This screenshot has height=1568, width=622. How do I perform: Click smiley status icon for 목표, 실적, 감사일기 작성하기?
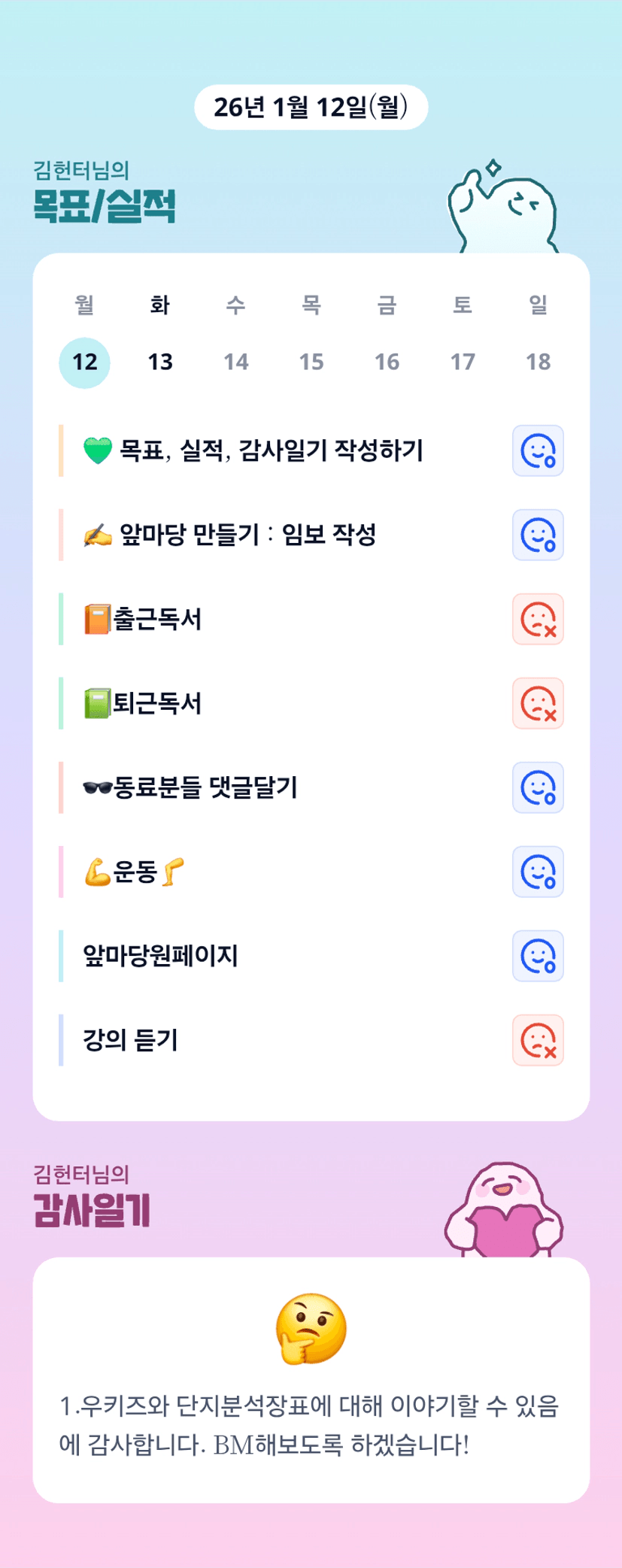pyautogui.click(x=538, y=451)
